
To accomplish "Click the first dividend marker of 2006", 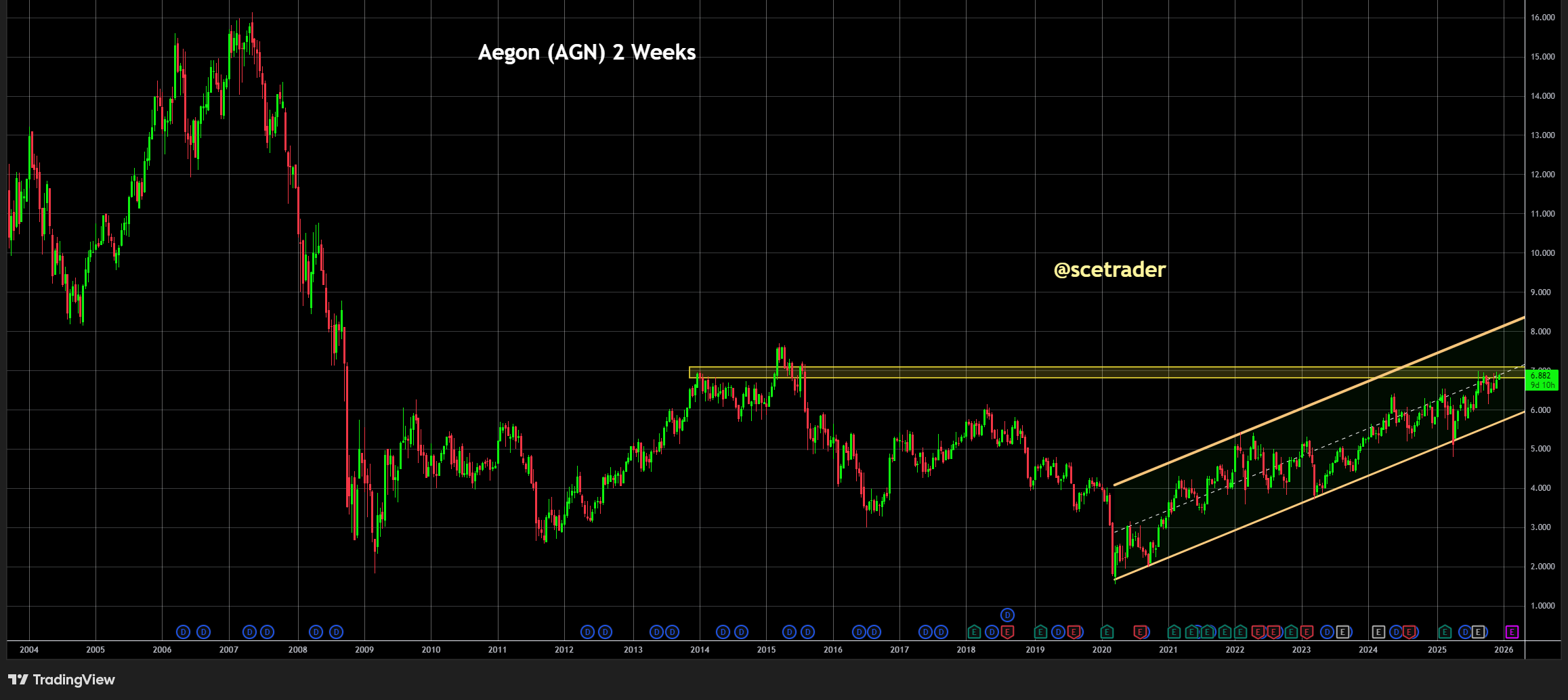I will pos(183,632).
